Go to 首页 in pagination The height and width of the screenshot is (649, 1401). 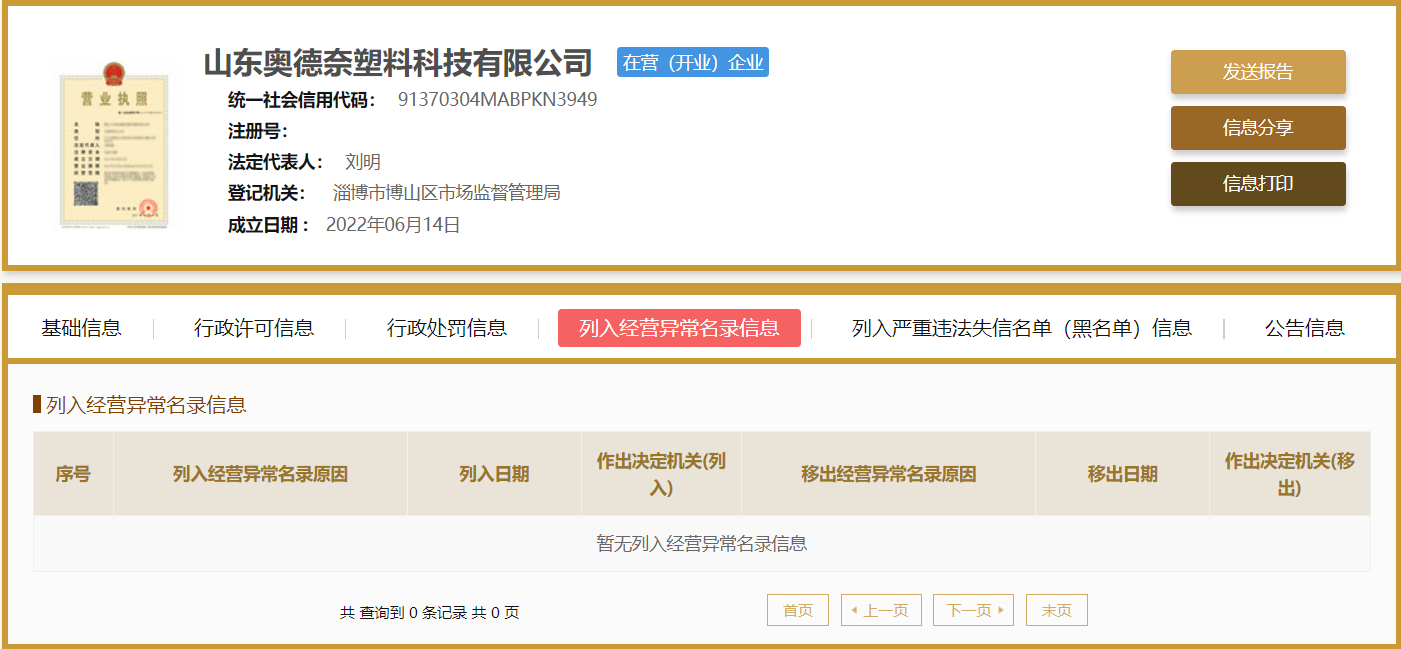click(x=798, y=610)
